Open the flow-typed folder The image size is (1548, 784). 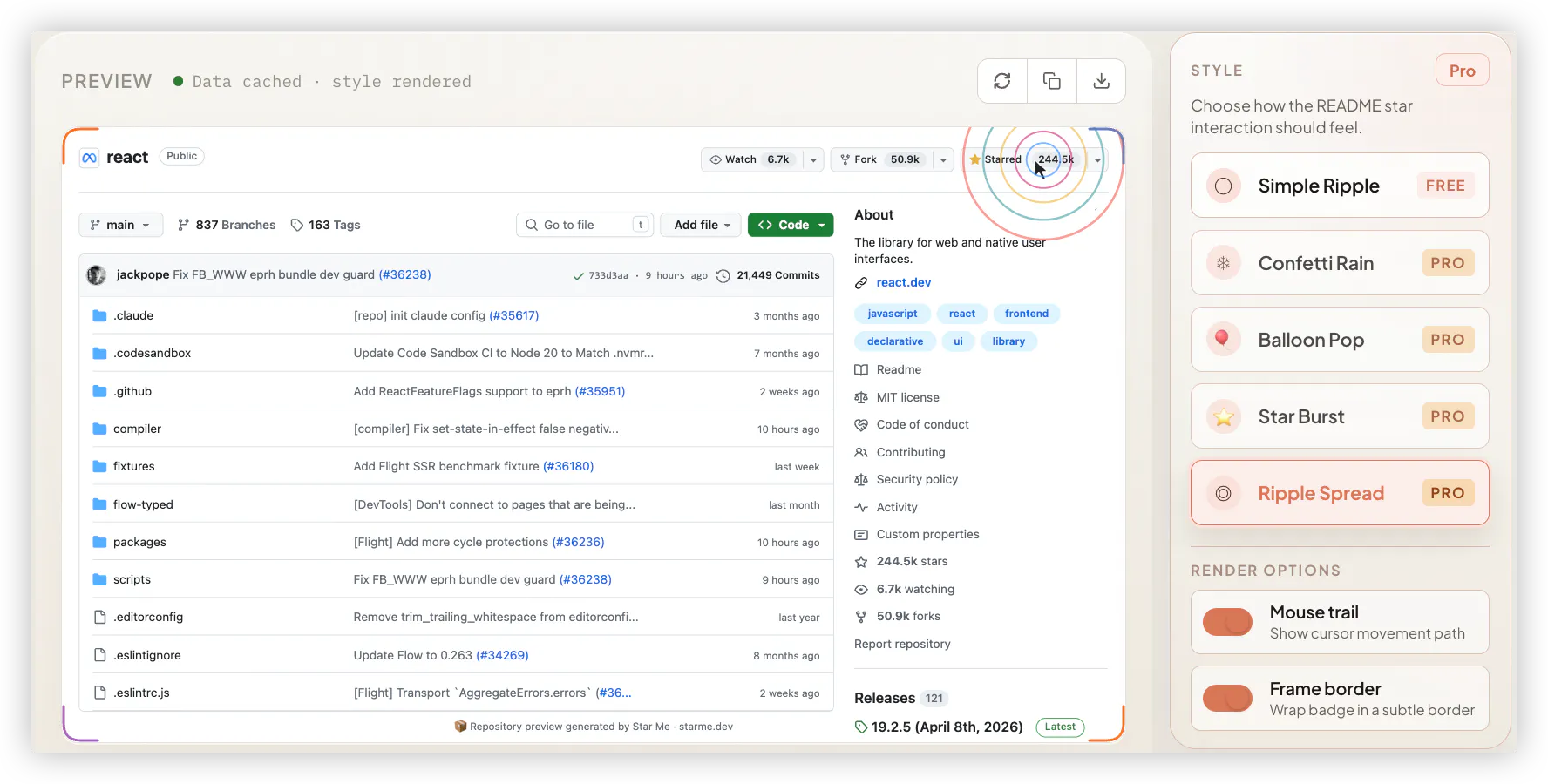(x=143, y=504)
